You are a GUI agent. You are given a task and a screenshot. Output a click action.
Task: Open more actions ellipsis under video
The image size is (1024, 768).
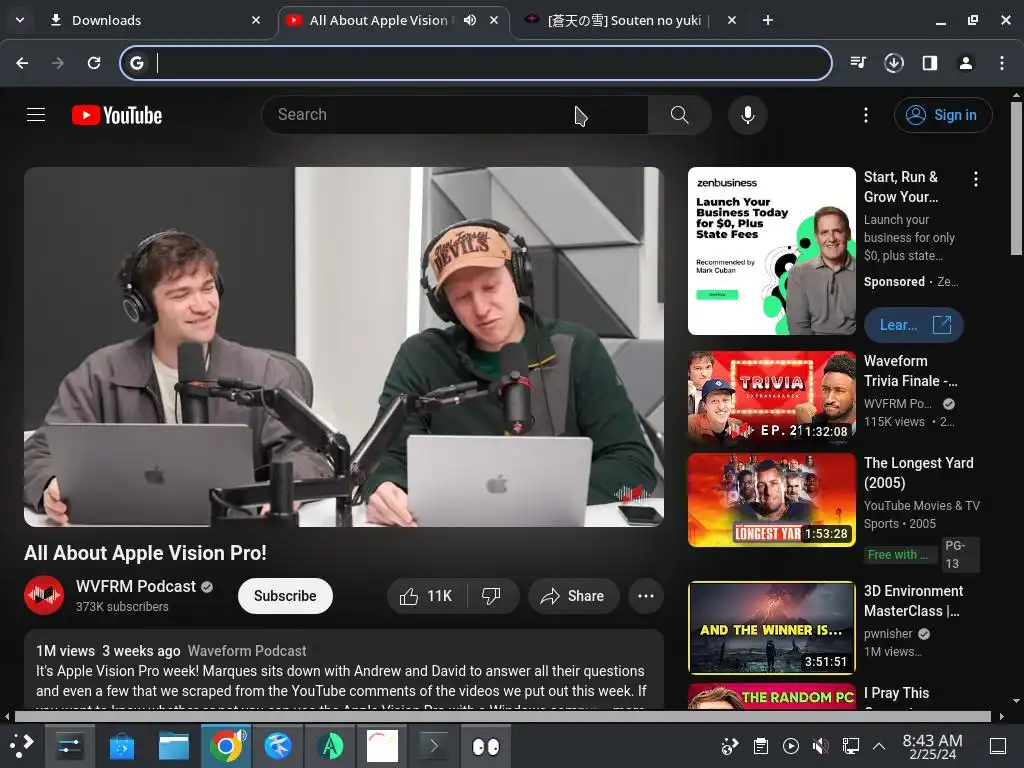646,596
